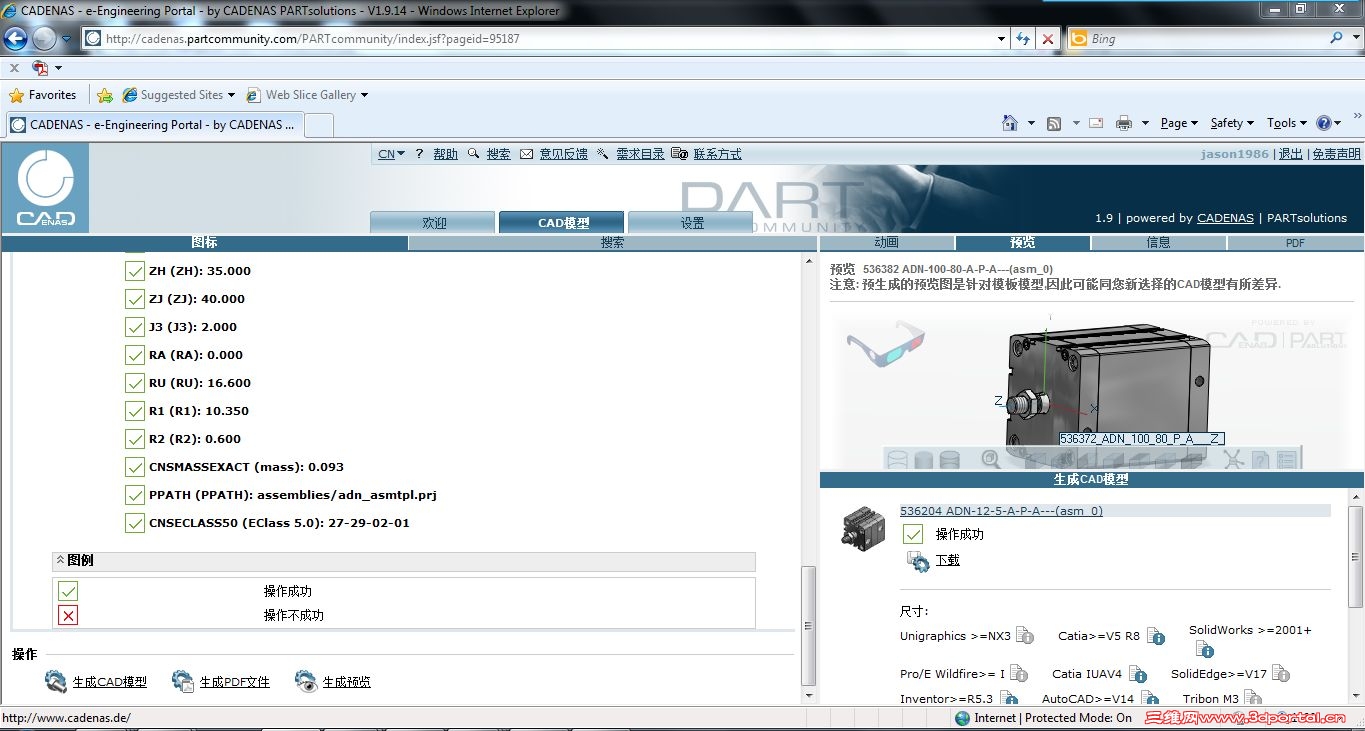Click info icon next to Catia IUAV4

[1138, 675]
